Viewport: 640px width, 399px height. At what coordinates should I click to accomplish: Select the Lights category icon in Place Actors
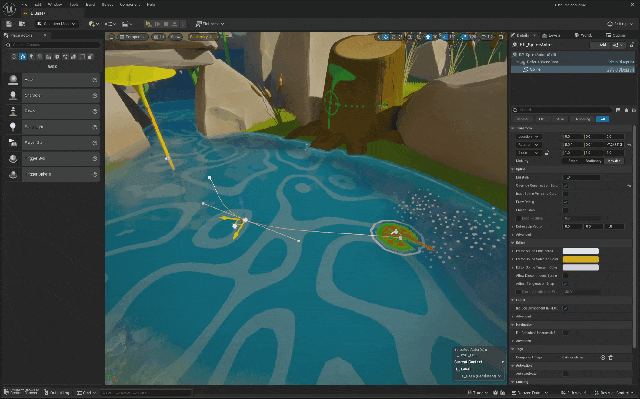click(x=31, y=56)
